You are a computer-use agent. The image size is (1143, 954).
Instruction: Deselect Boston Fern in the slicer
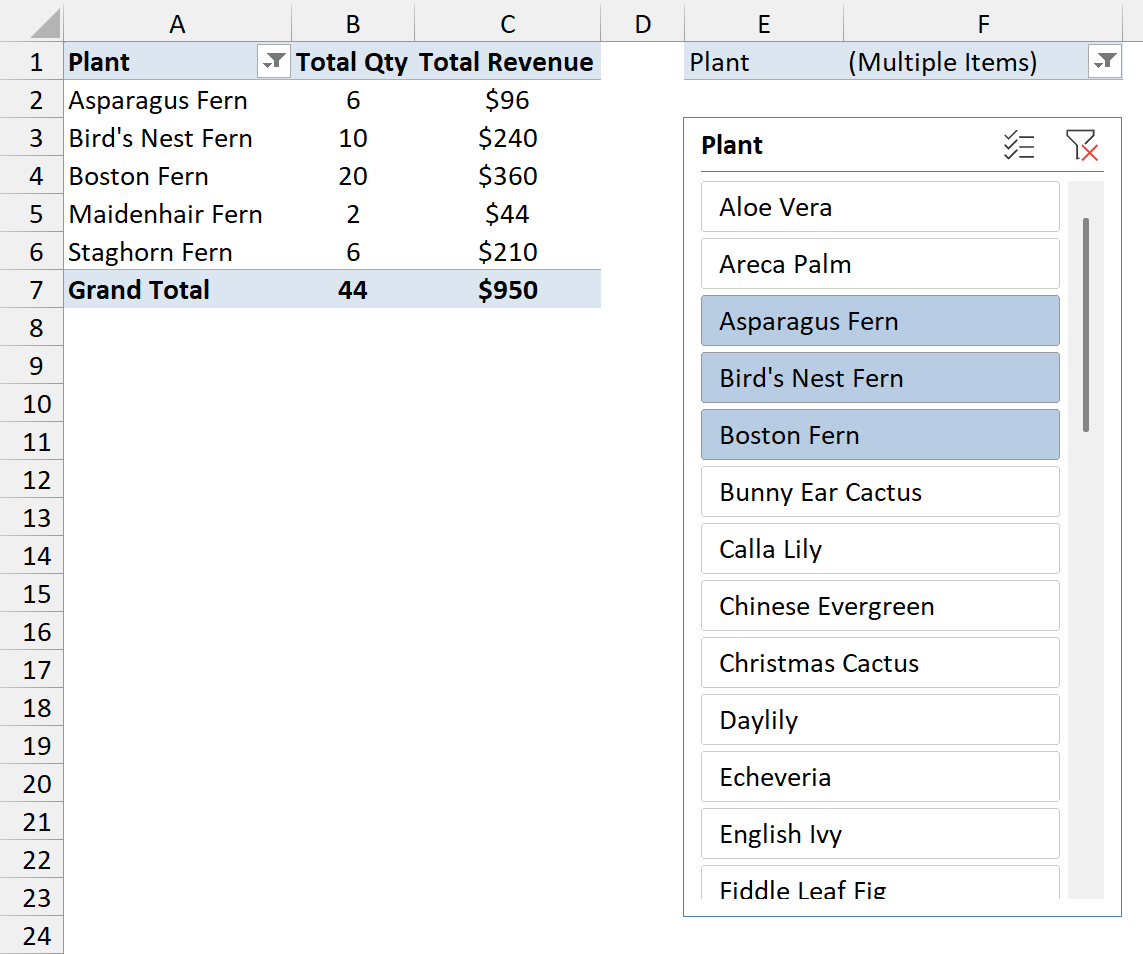click(880, 435)
